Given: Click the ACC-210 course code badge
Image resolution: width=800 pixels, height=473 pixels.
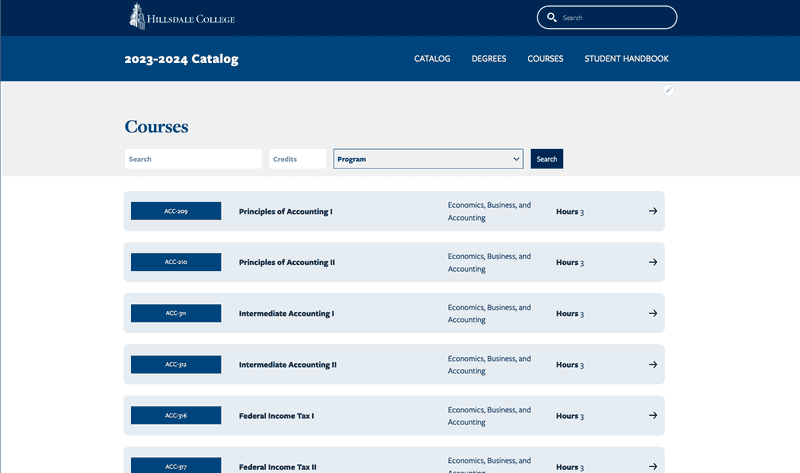Looking at the screenshot, I should tap(176, 262).
